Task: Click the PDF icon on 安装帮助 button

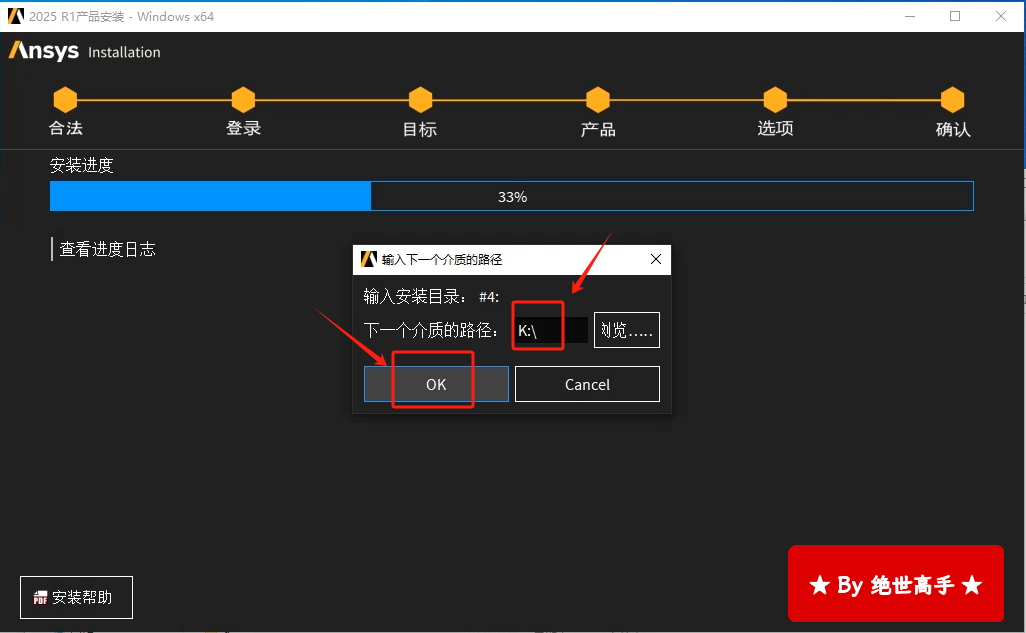Action: [x=41, y=598]
